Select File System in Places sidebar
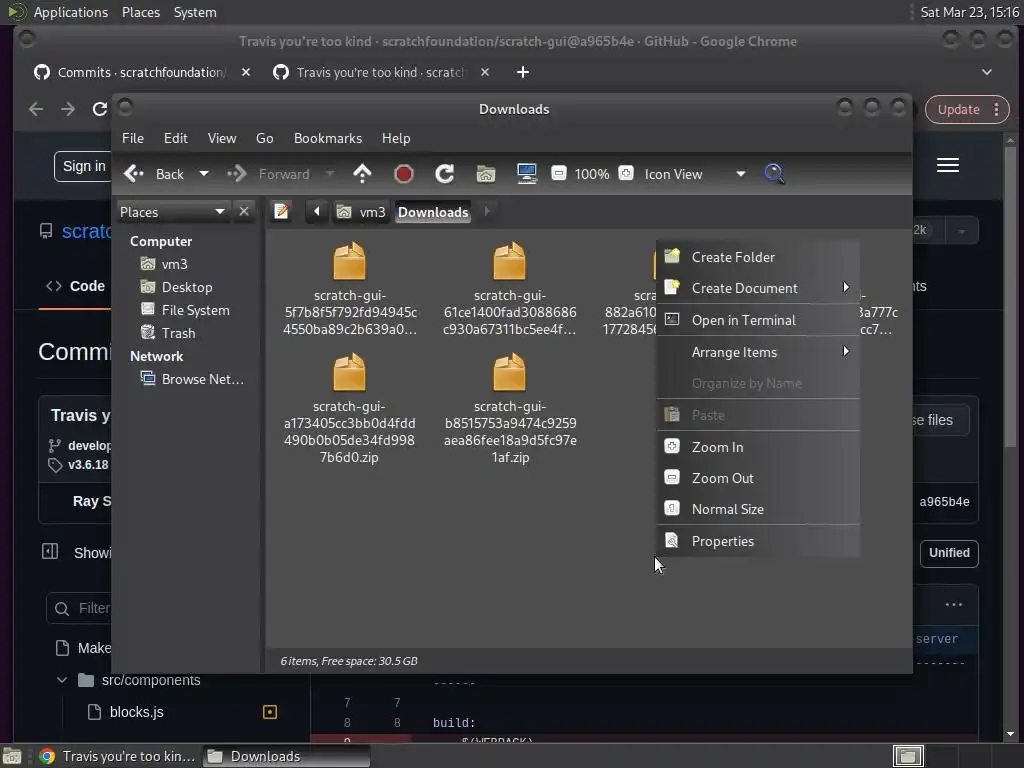Image resolution: width=1024 pixels, height=768 pixels. [x=185, y=310]
